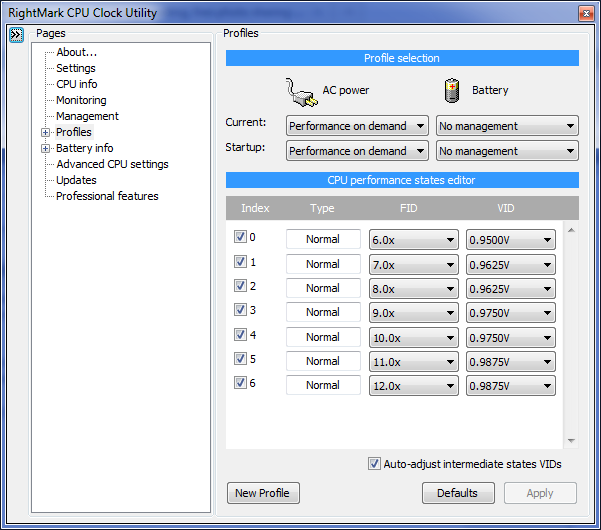Screen dimensions: 601x530
Task: Open the Monitoring page
Action: tap(81, 100)
